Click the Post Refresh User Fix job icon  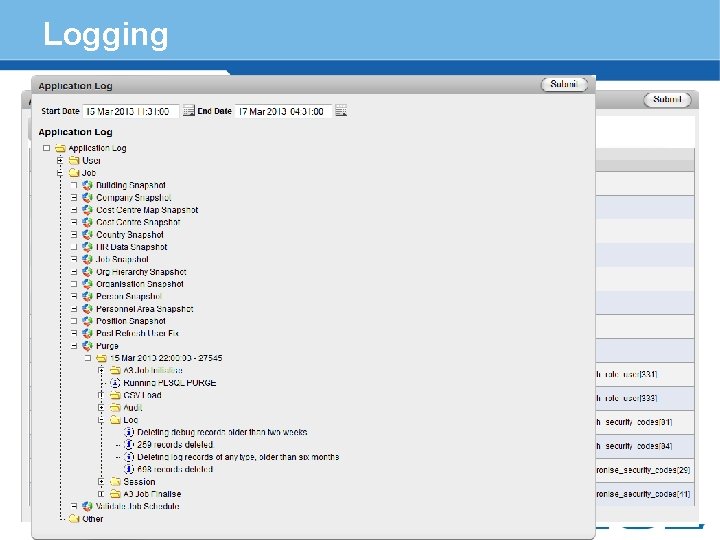click(x=87, y=333)
